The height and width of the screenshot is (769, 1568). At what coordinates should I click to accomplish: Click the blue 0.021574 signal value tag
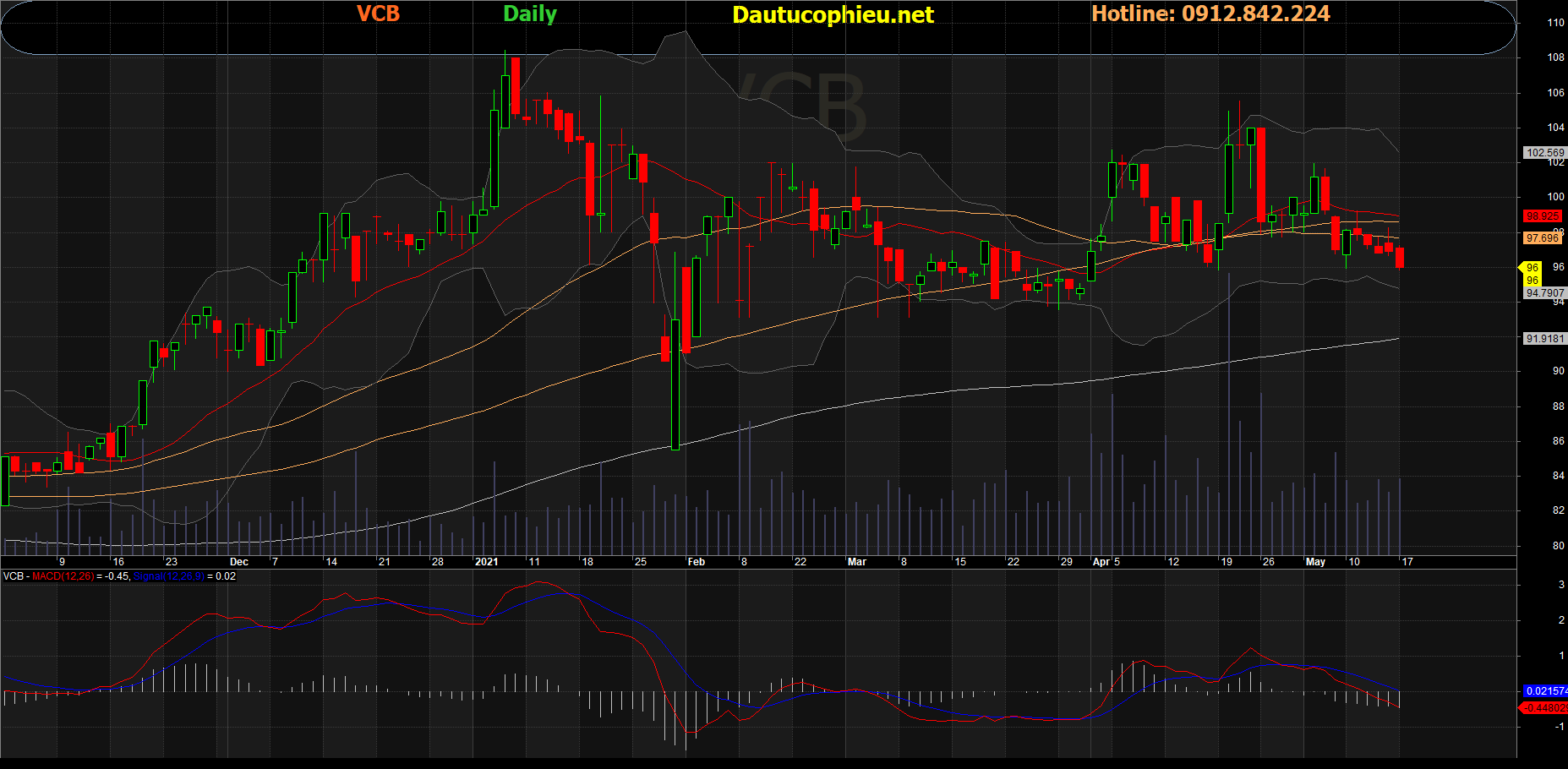coord(1544,691)
